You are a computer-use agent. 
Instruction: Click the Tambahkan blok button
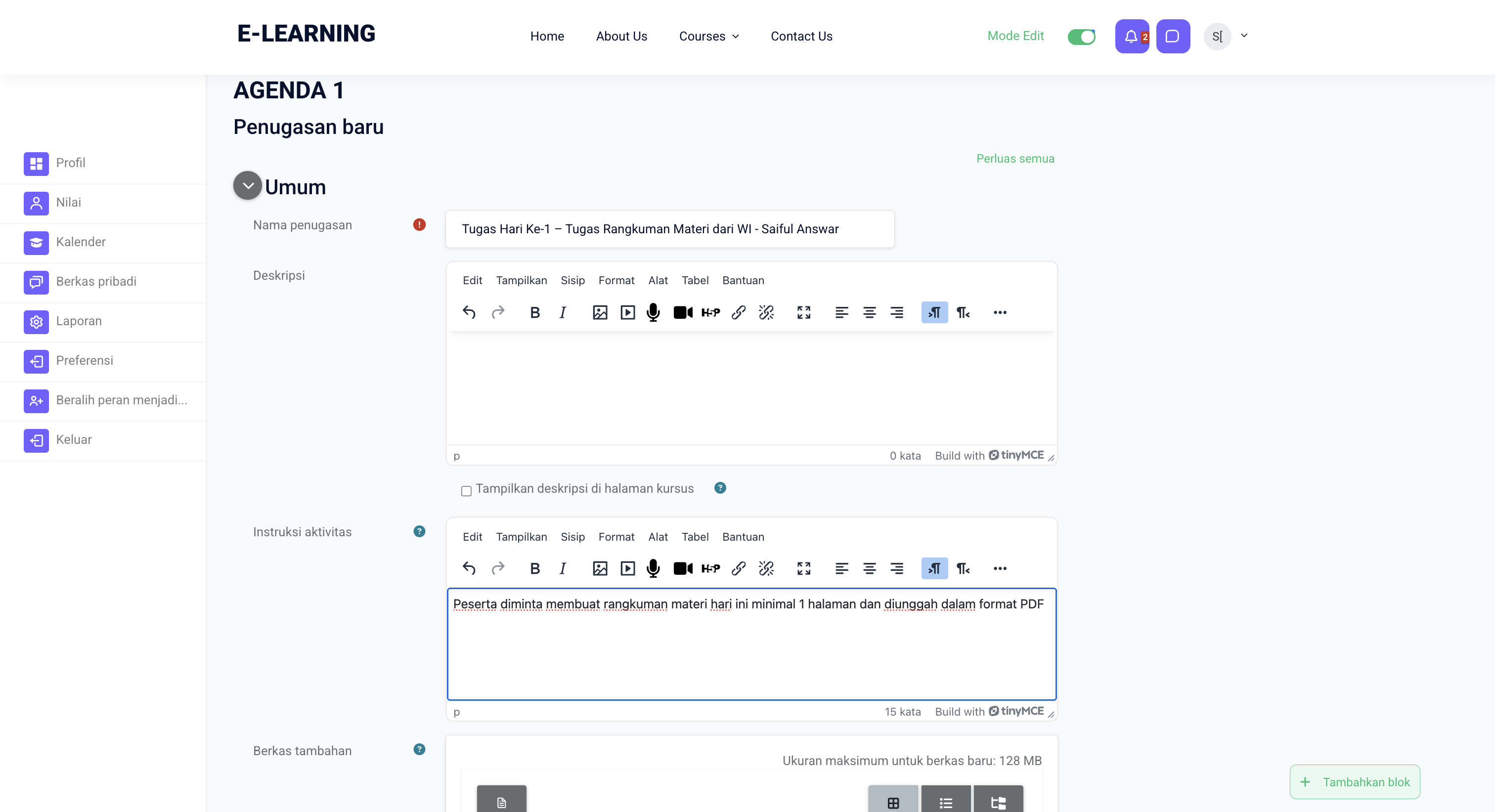tap(1355, 782)
